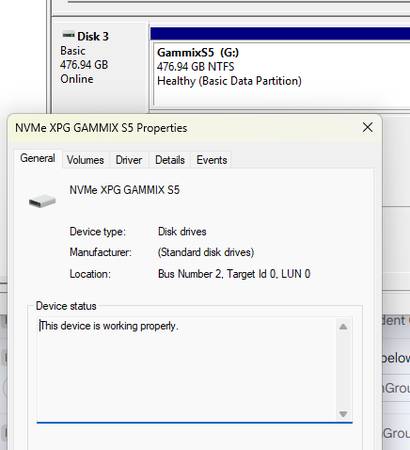The height and width of the screenshot is (450, 410).
Task: Switch to the Driver tab
Action: tap(129, 160)
